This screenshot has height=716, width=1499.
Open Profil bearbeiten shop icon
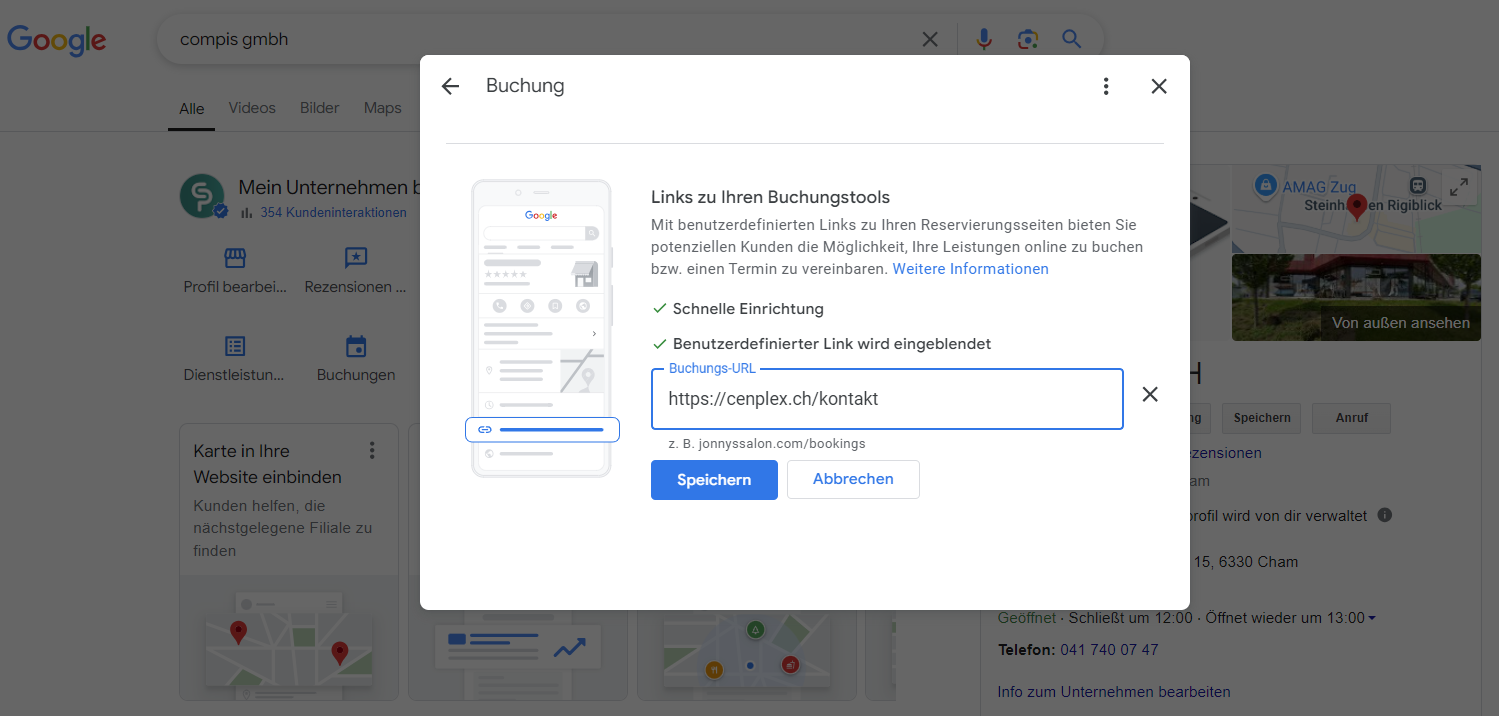pos(234,258)
